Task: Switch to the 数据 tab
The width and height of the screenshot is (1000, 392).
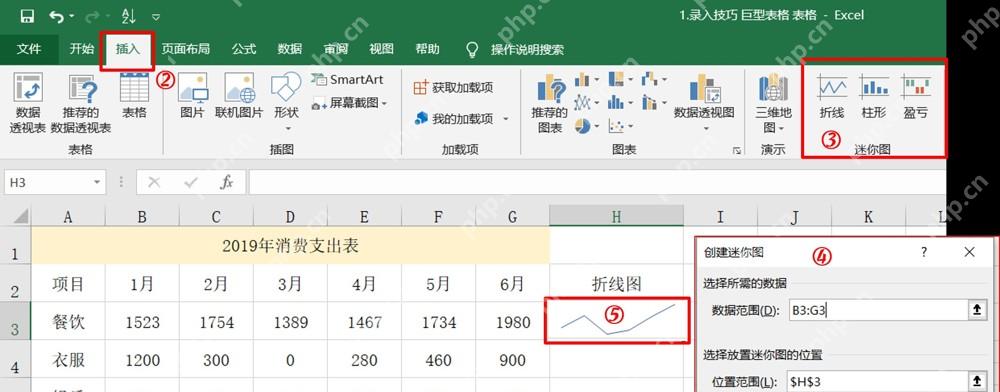Action: point(290,49)
